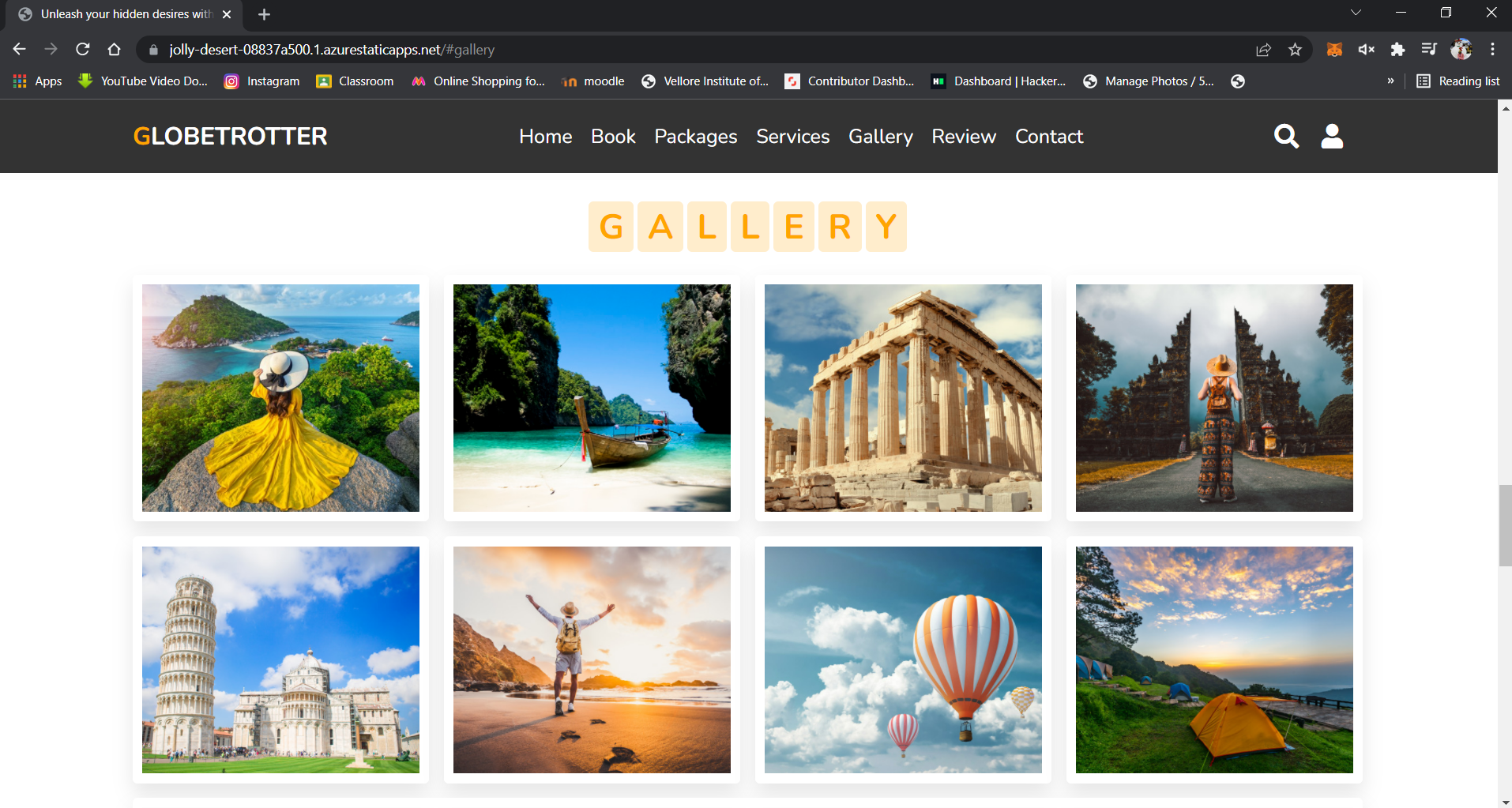Open Chrome's three-dot menu
The height and width of the screenshot is (808, 1512).
1492,49
